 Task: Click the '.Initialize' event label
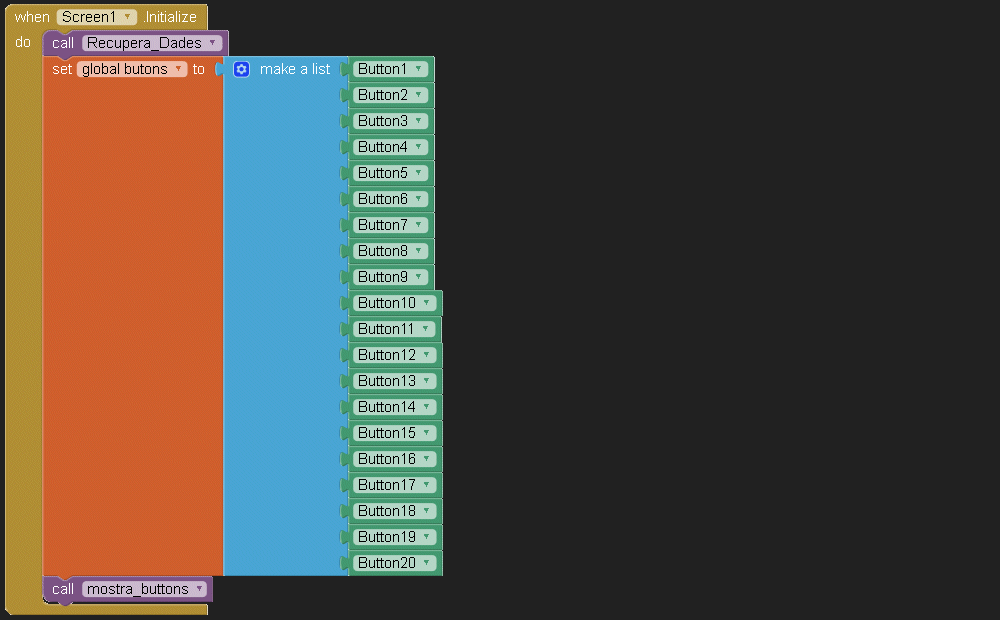(x=169, y=17)
